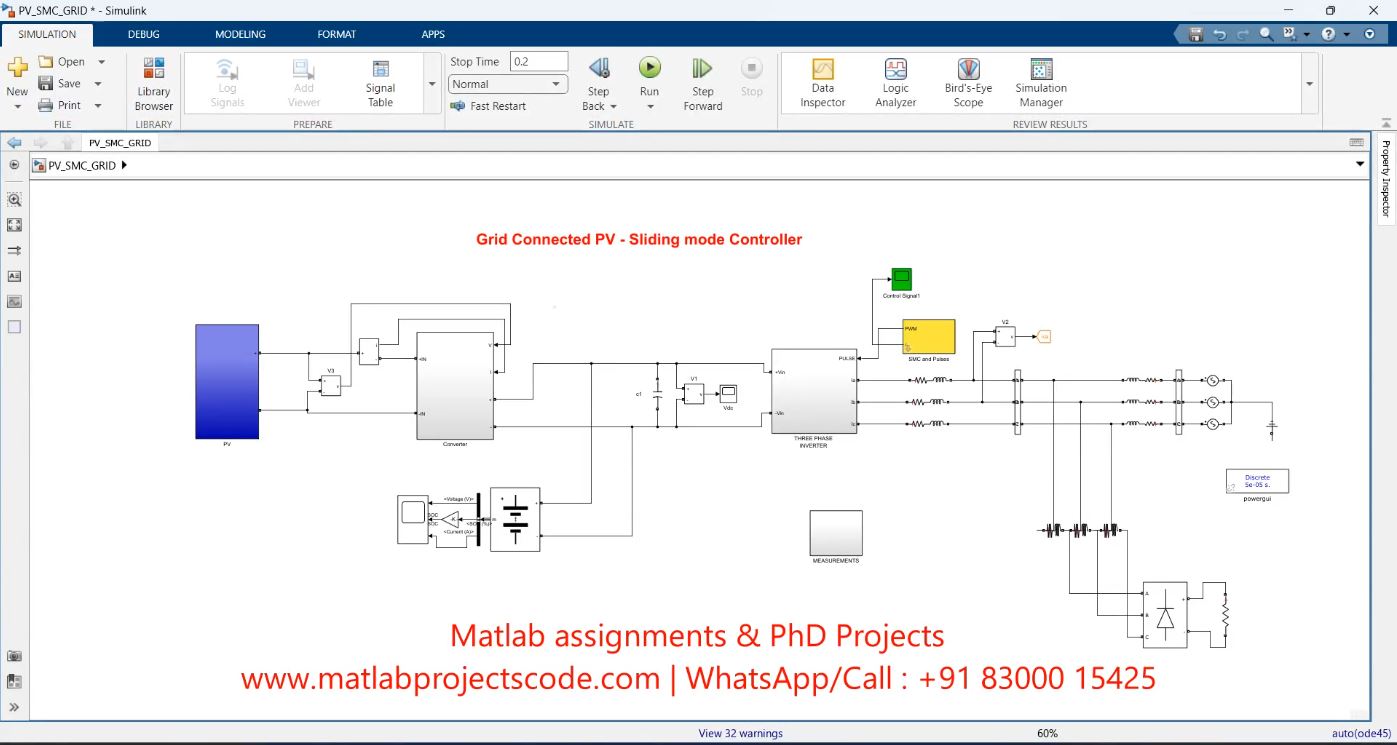Select the blue PV block

coord(227,381)
